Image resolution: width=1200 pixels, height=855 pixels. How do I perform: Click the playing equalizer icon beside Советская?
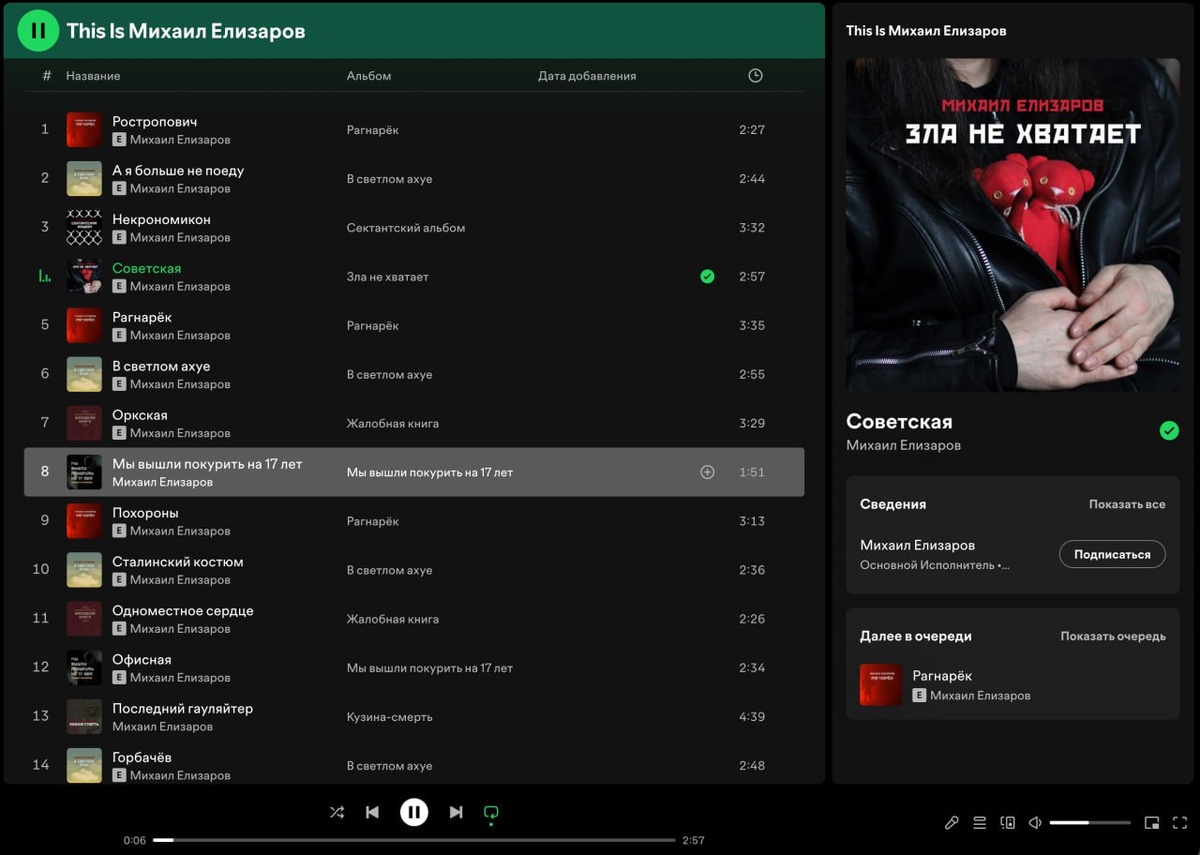click(x=45, y=277)
